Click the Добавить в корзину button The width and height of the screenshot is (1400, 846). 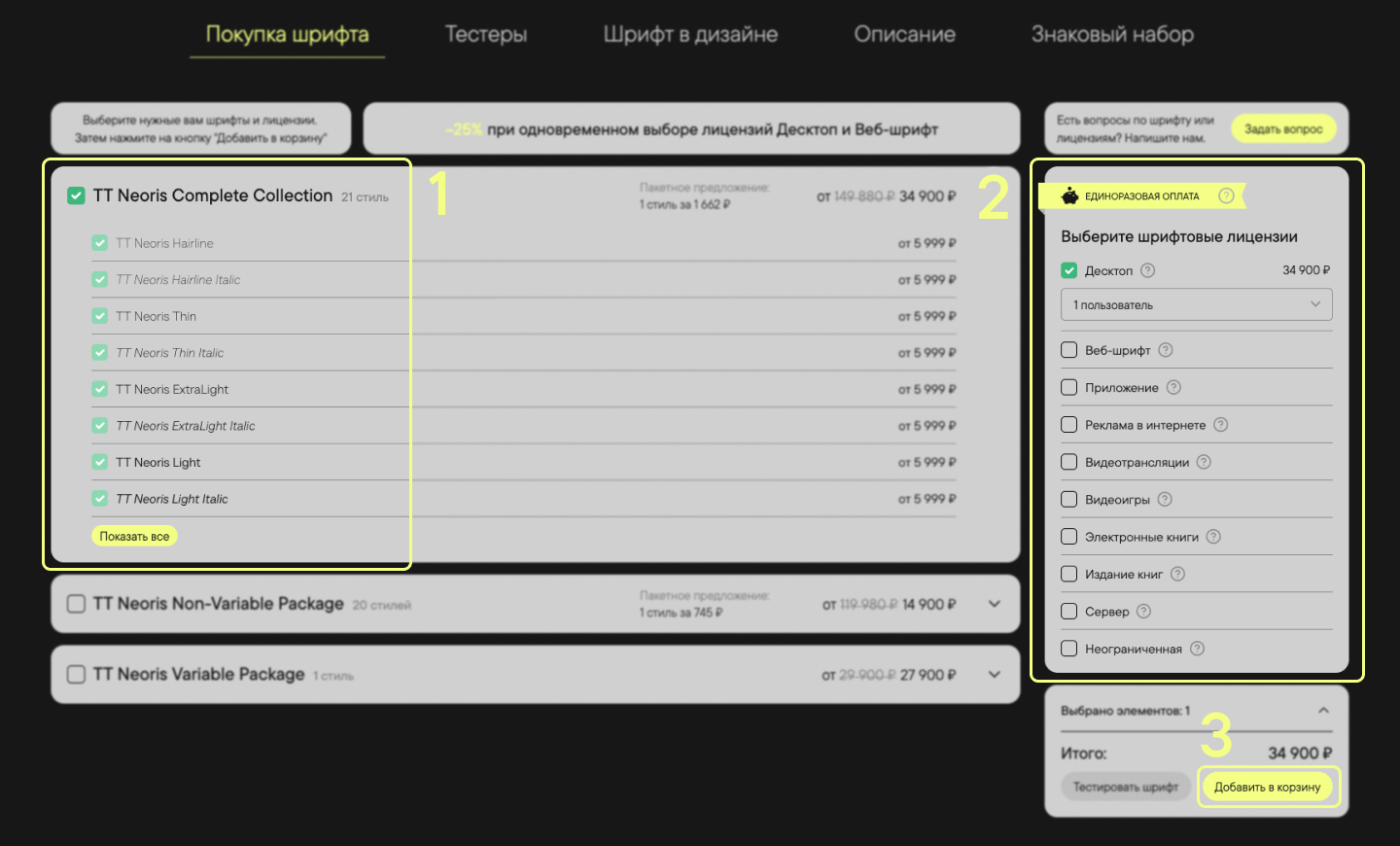coord(1268,787)
